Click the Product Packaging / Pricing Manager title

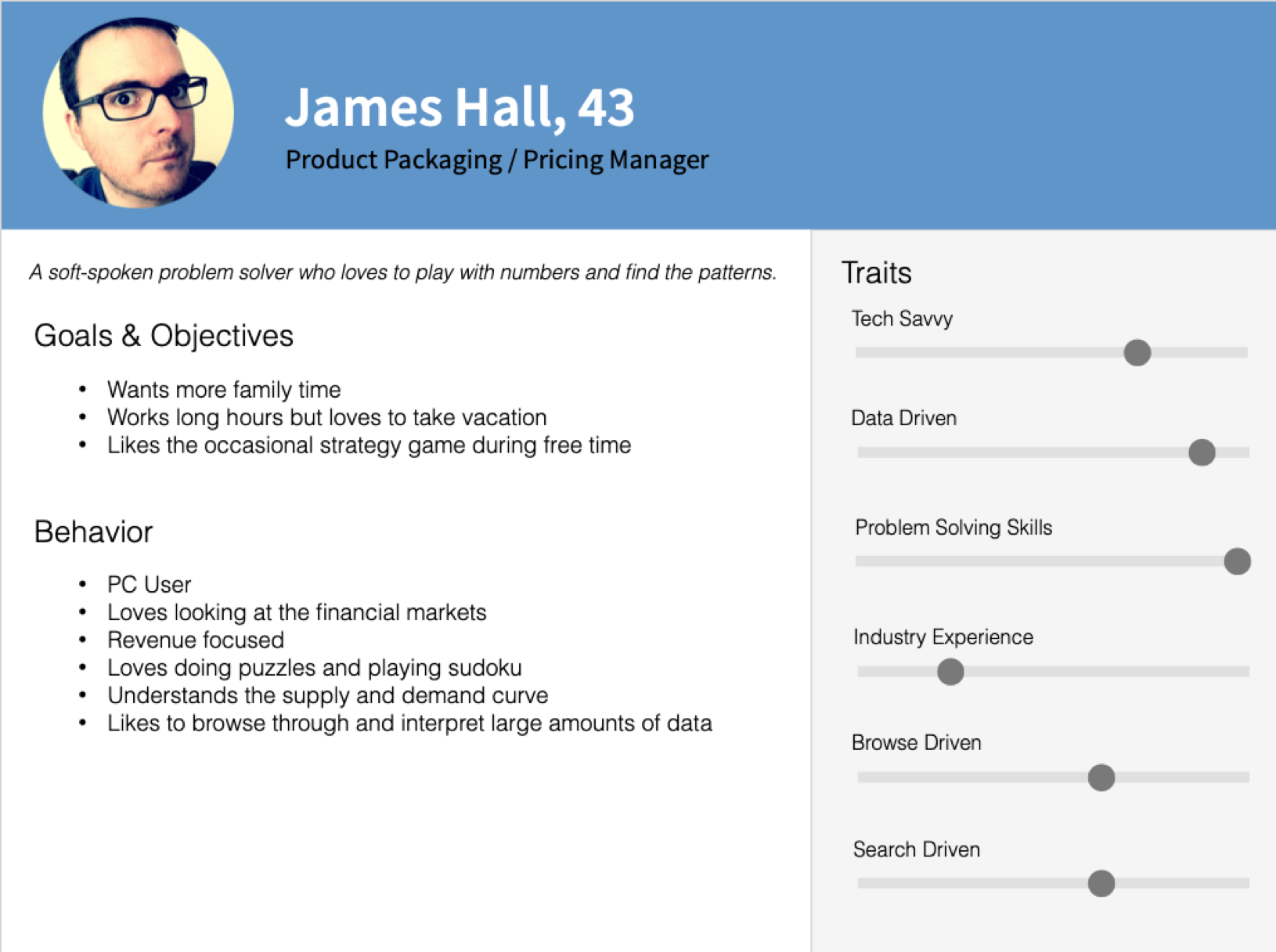tap(496, 160)
